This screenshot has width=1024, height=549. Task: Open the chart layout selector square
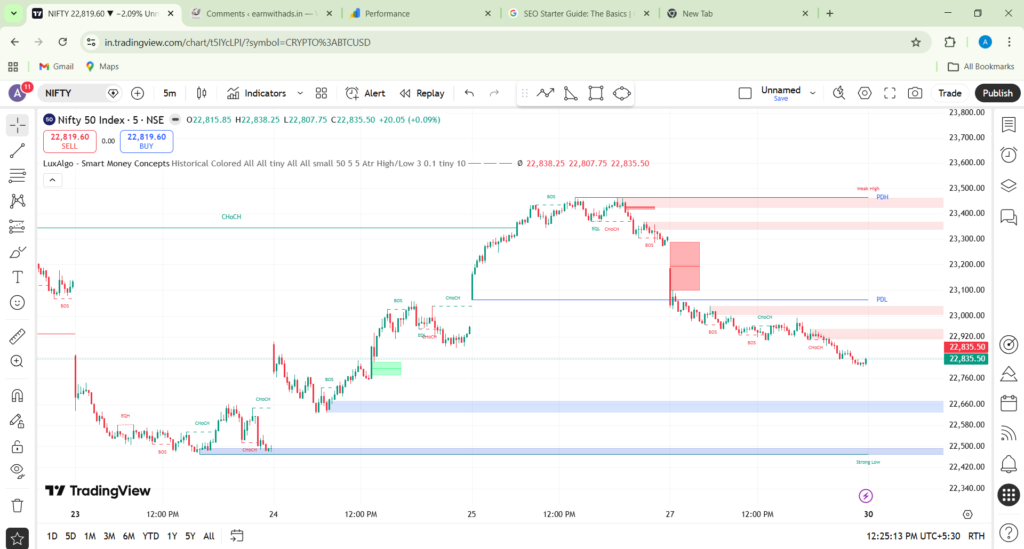pos(745,93)
